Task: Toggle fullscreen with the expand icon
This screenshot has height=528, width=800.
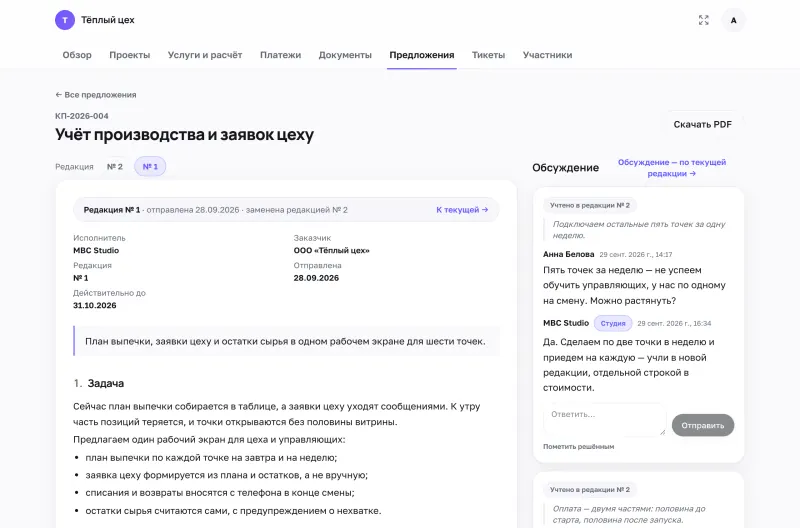Action: (x=704, y=20)
